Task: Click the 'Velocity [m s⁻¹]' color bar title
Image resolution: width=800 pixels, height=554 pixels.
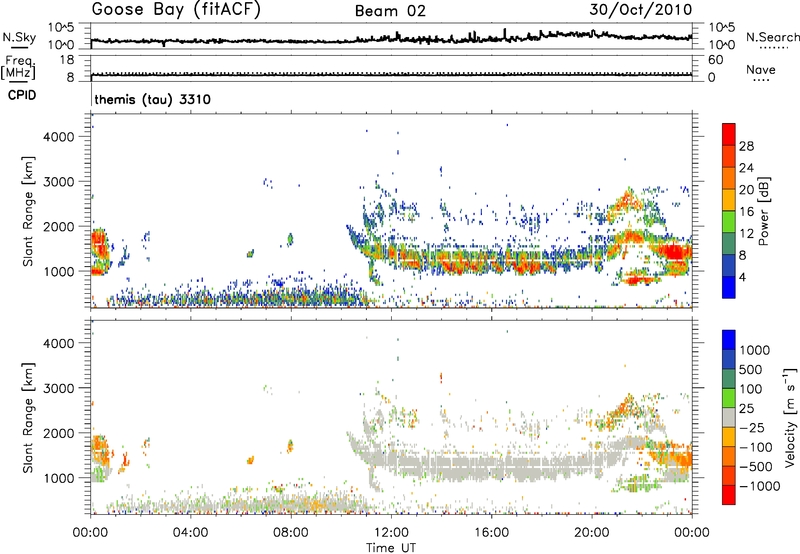Action: point(790,417)
